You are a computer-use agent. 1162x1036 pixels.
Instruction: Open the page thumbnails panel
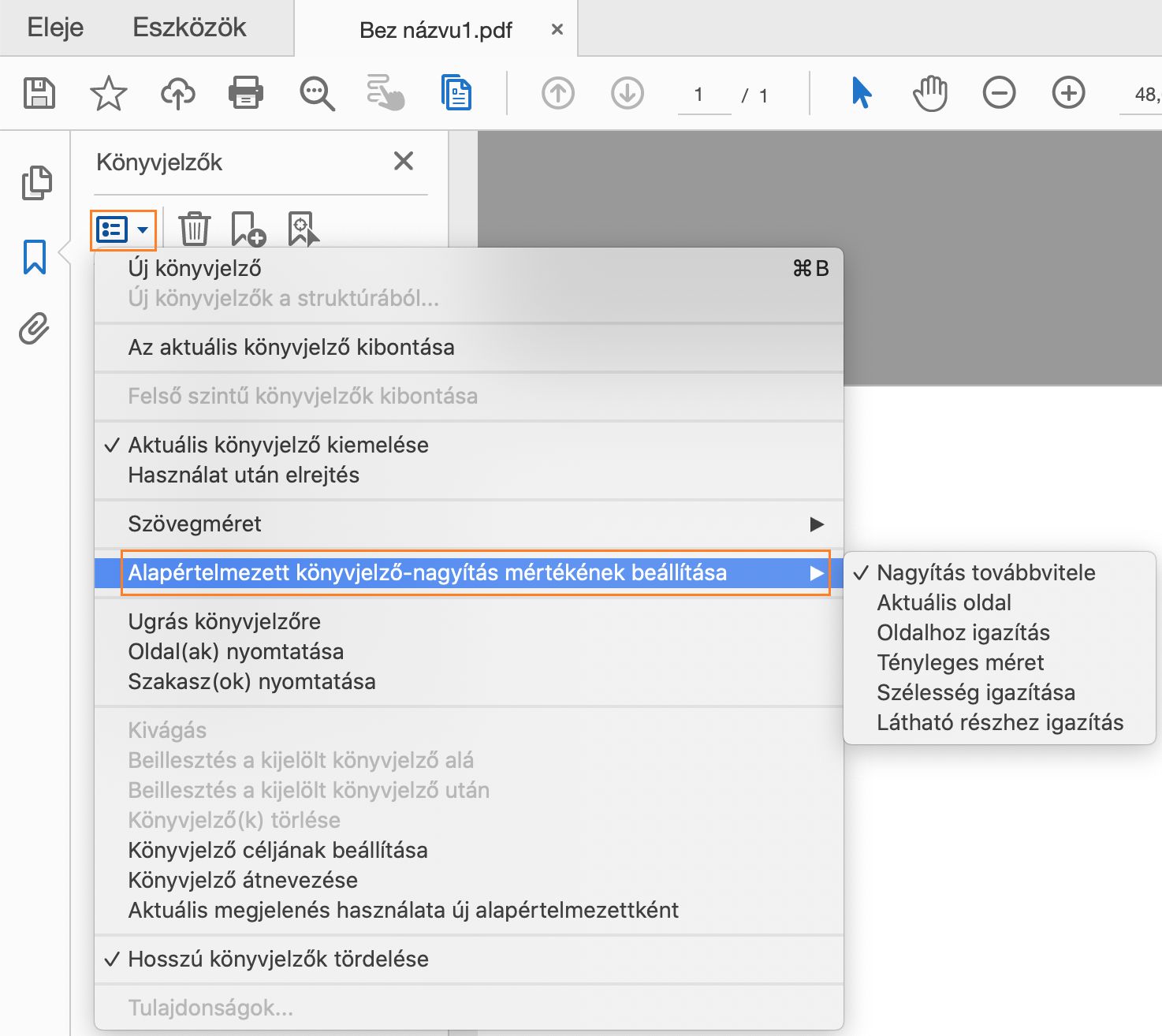(34, 183)
